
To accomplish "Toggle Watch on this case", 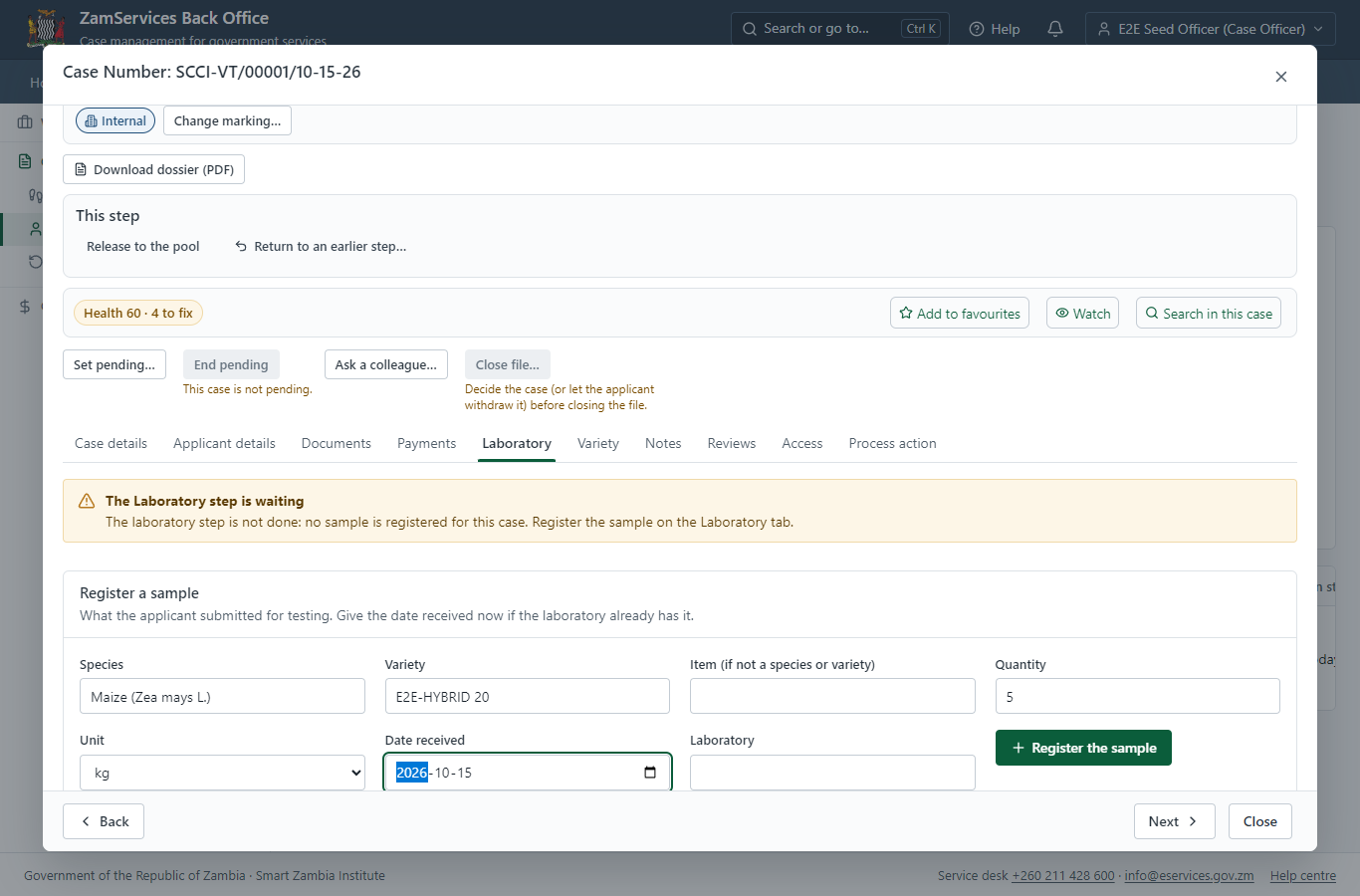I will point(1082,314).
